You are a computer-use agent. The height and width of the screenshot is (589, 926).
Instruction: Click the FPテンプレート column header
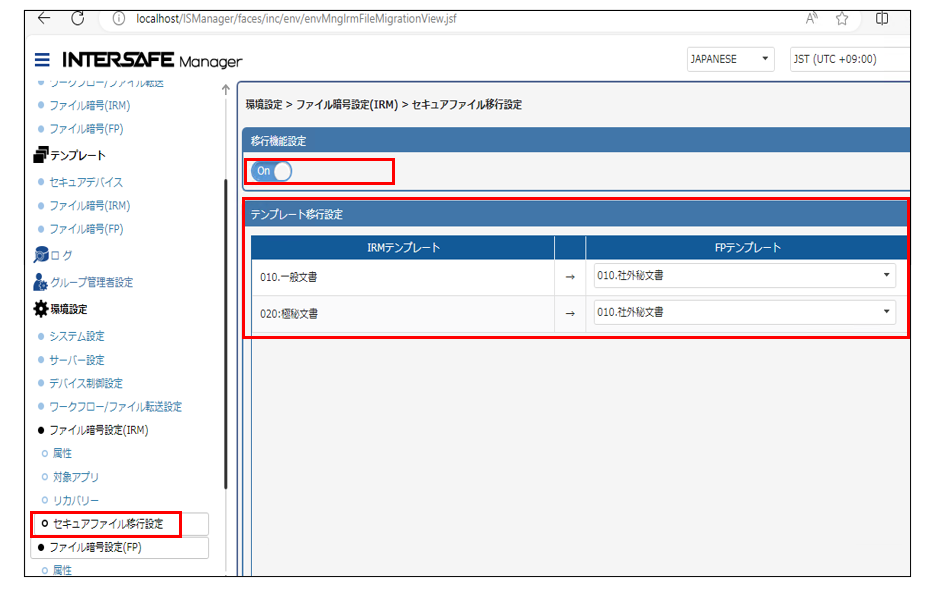coord(747,248)
